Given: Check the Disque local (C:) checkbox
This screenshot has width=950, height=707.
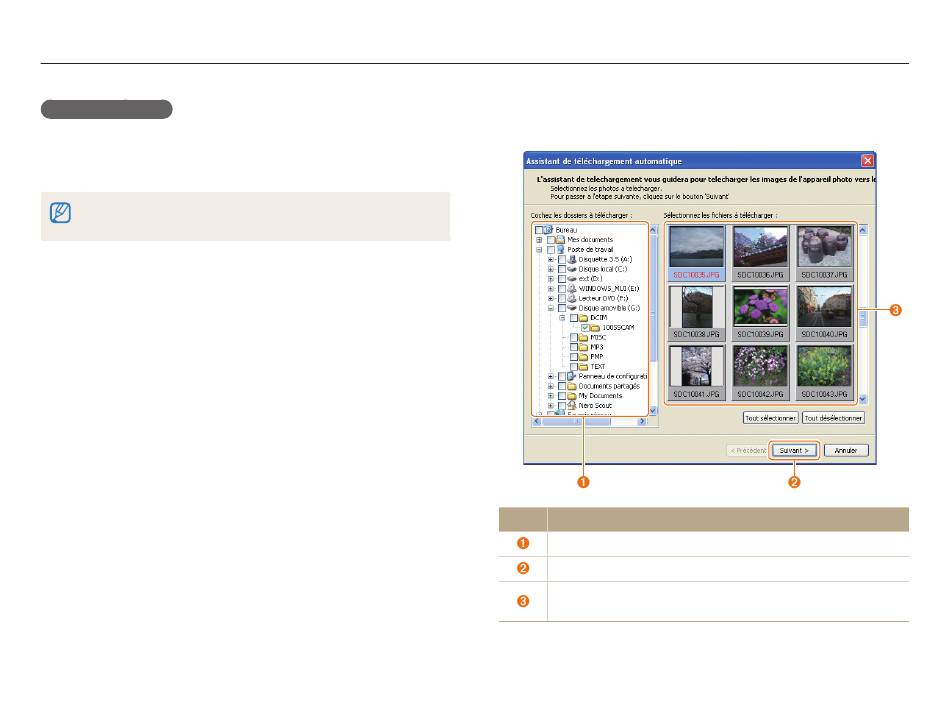Looking at the screenshot, I should [x=562, y=269].
